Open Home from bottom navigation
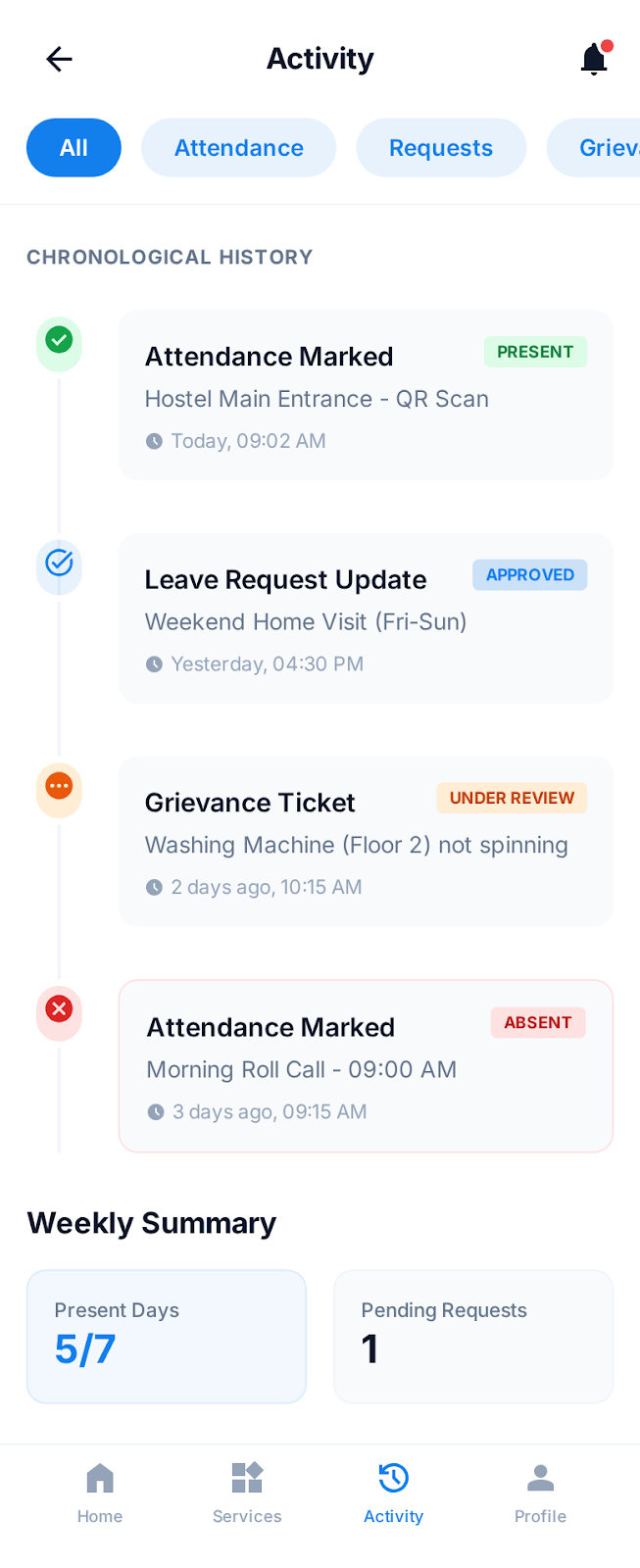This screenshot has height=1568, width=640. [x=100, y=1493]
